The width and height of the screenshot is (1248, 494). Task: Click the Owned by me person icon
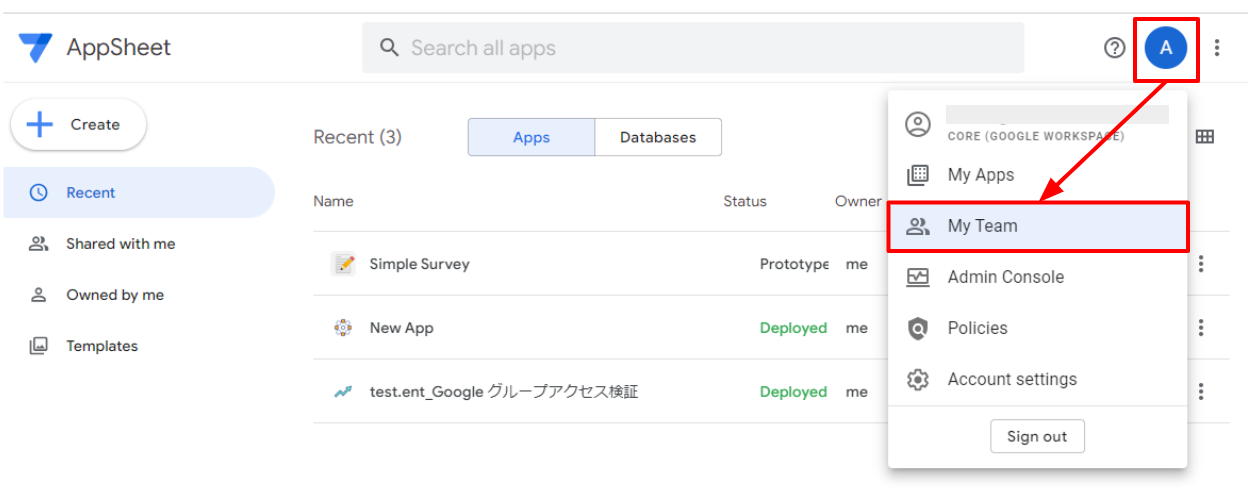click(39, 295)
